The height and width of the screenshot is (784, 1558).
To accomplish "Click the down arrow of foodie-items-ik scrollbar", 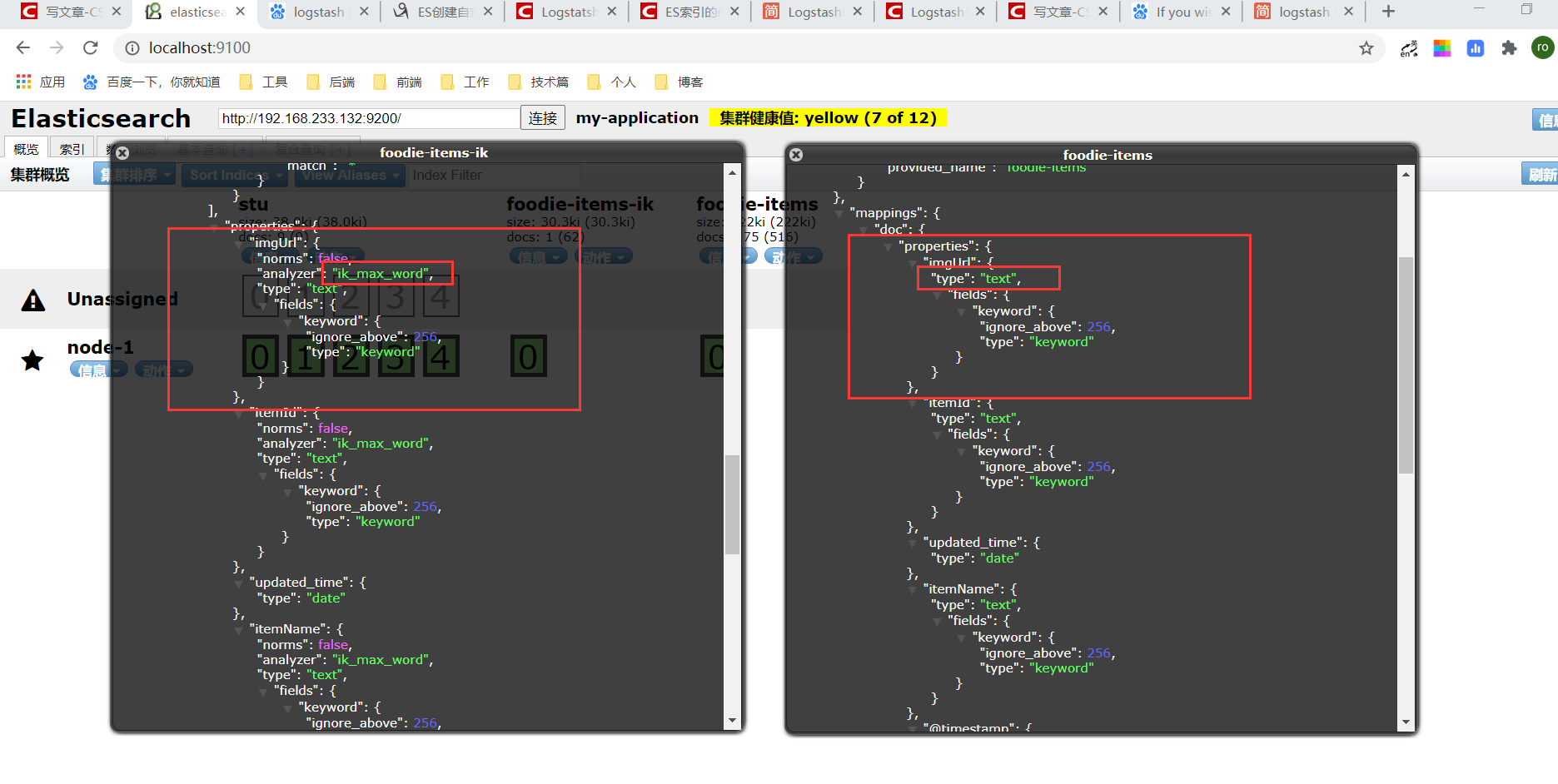I will tap(732, 721).
